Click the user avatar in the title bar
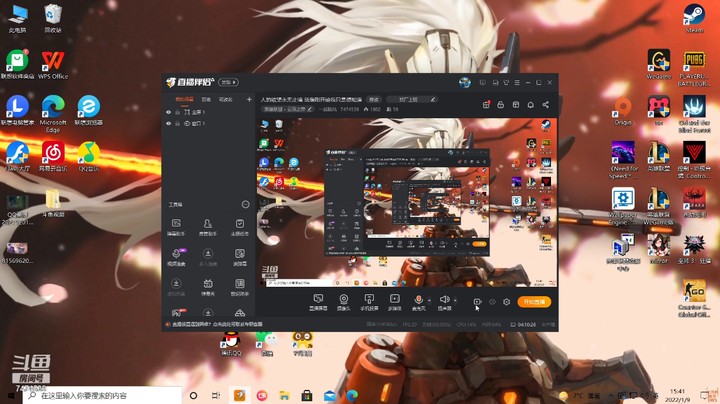Viewport: 720px width, 404px height. 465,83
